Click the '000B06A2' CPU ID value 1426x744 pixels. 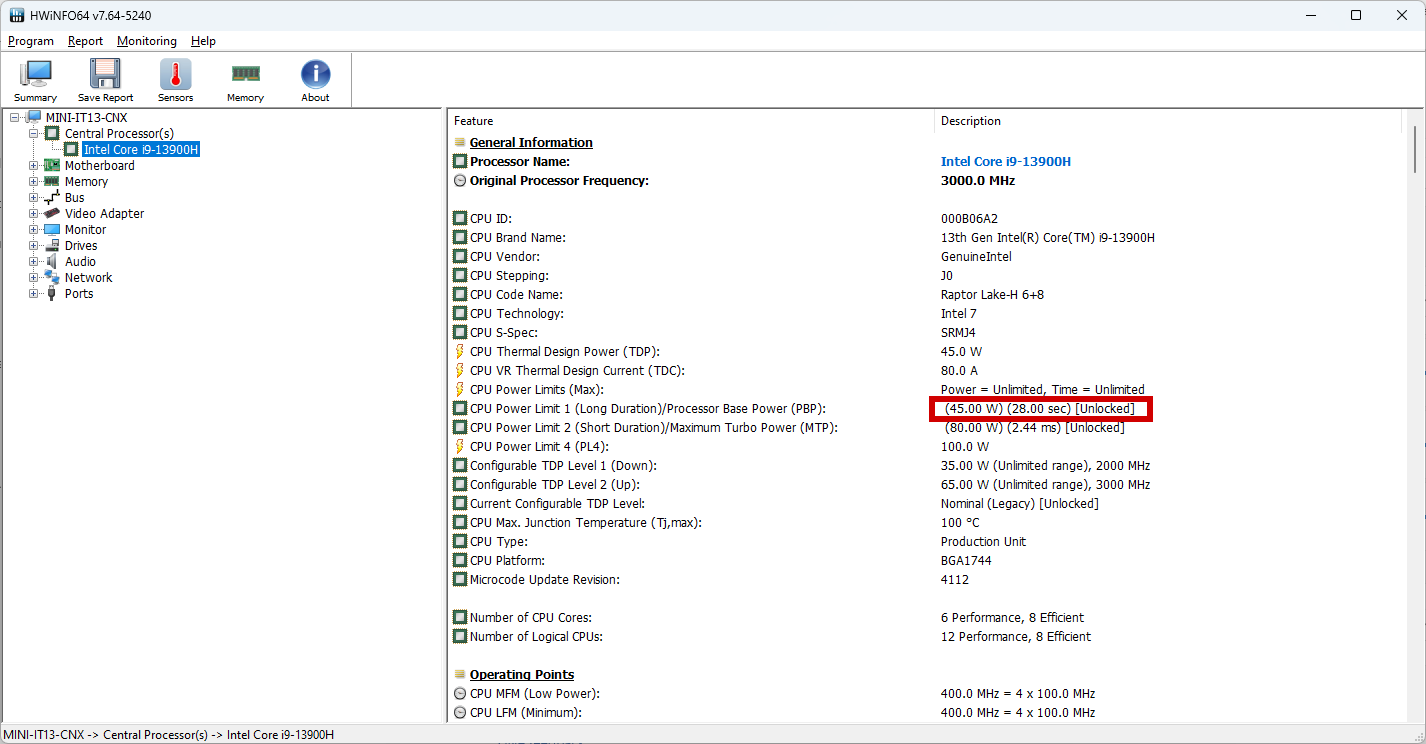[969, 219]
